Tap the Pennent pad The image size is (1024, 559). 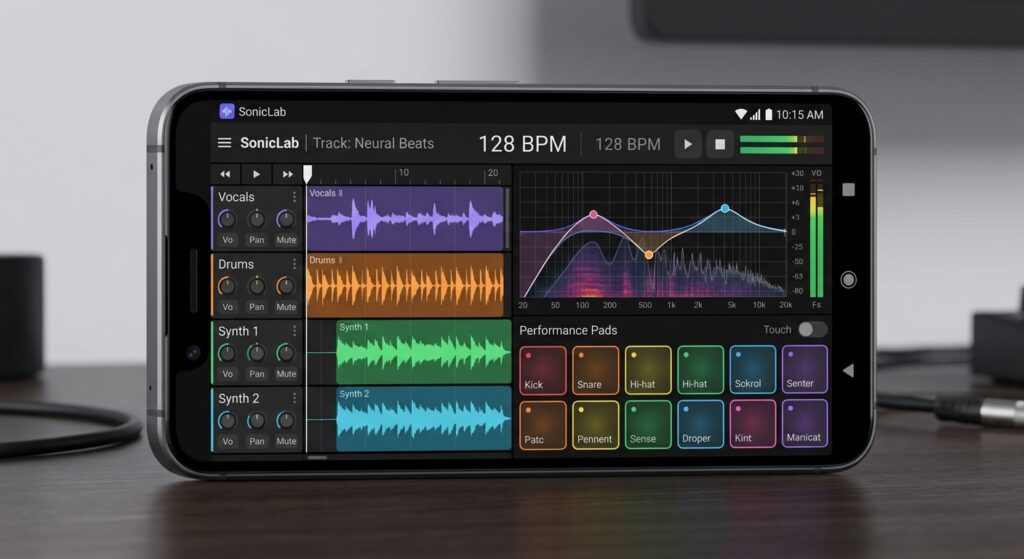tap(596, 425)
